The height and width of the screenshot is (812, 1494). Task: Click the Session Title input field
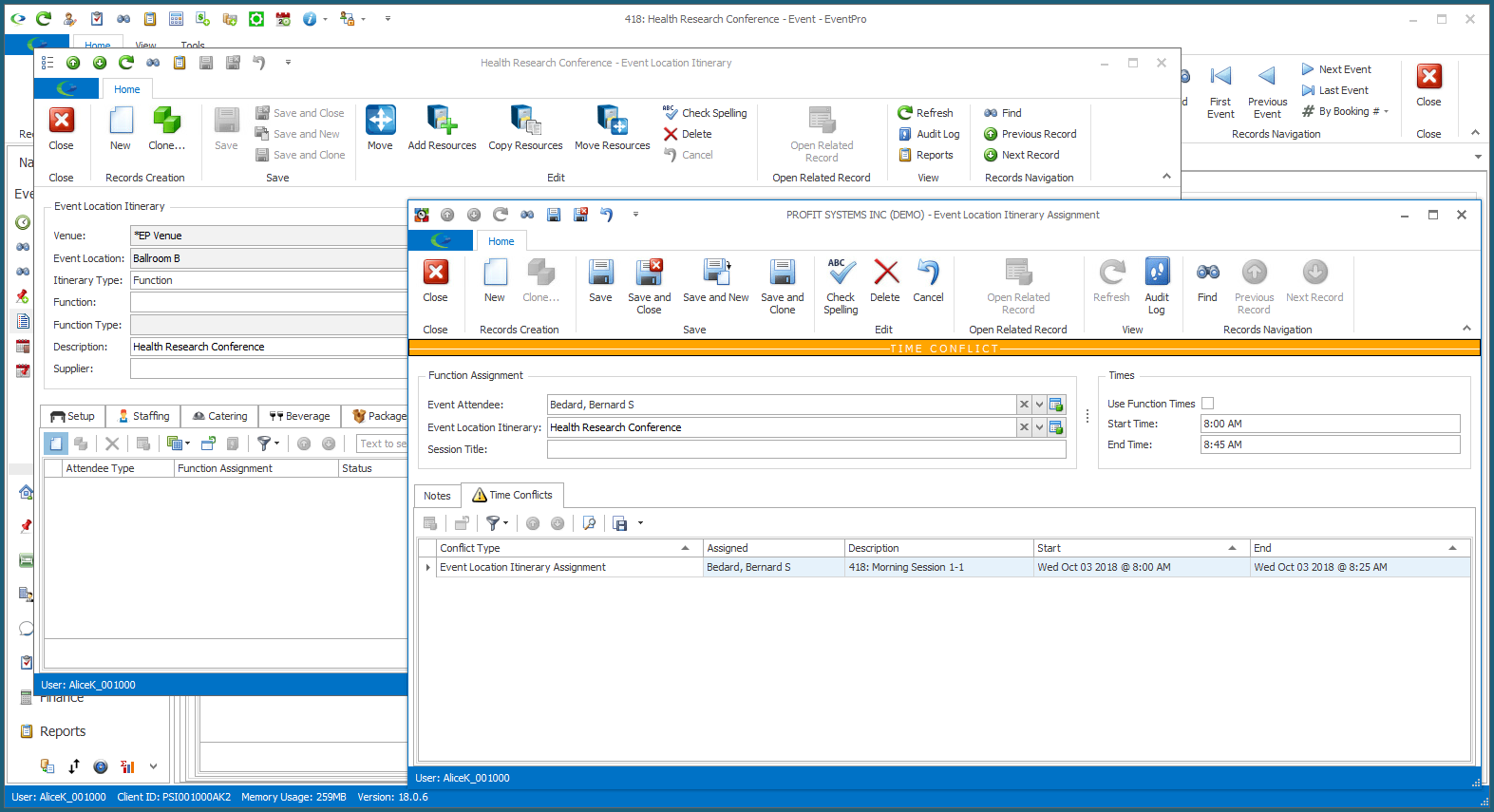[806, 449]
